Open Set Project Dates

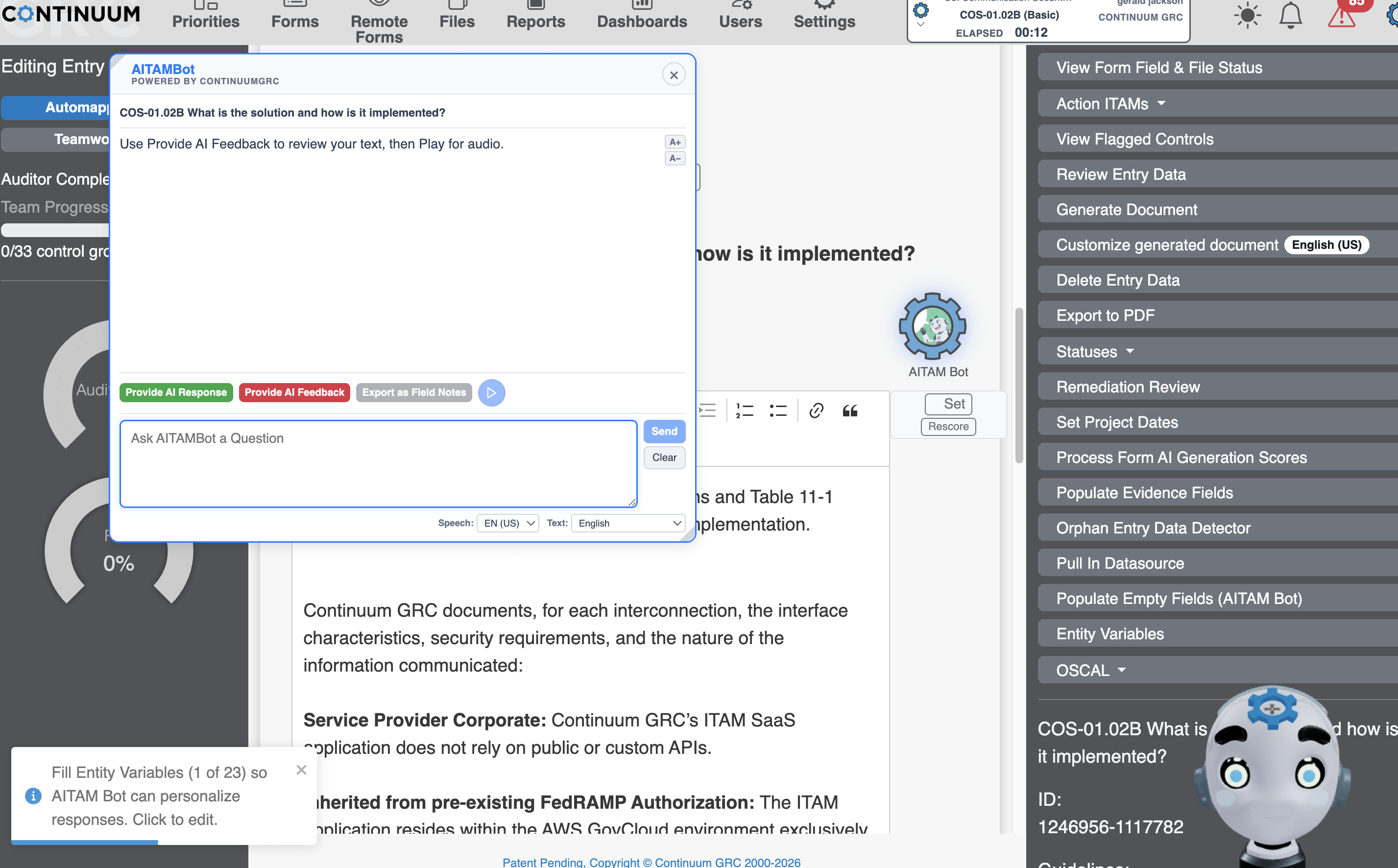click(x=1217, y=422)
